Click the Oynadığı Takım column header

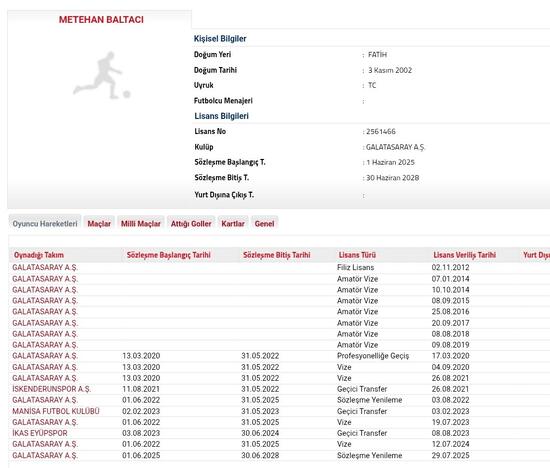pyautogui.click(x=39, y=255)
